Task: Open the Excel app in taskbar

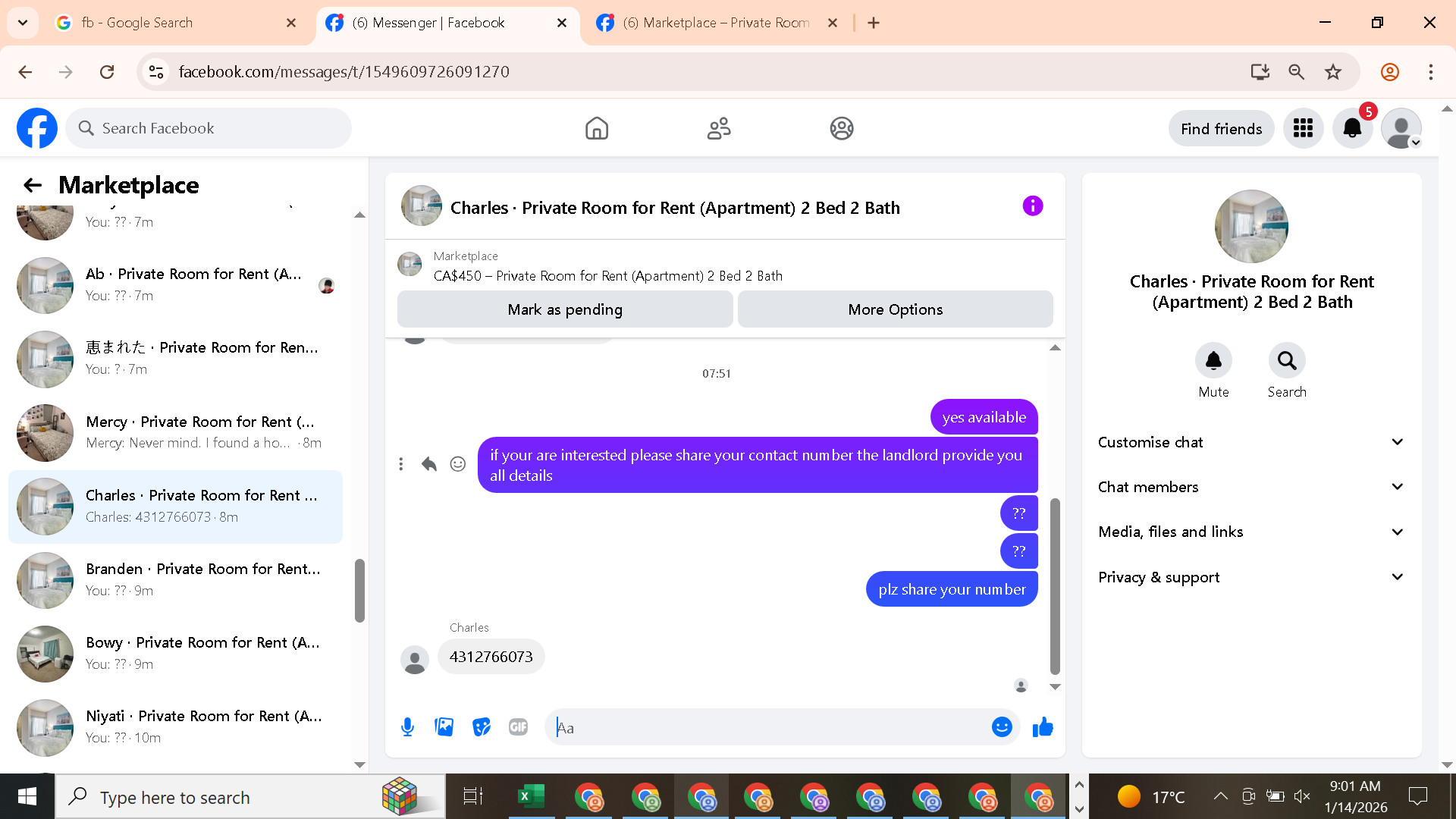Action: [x=531, y=797]
